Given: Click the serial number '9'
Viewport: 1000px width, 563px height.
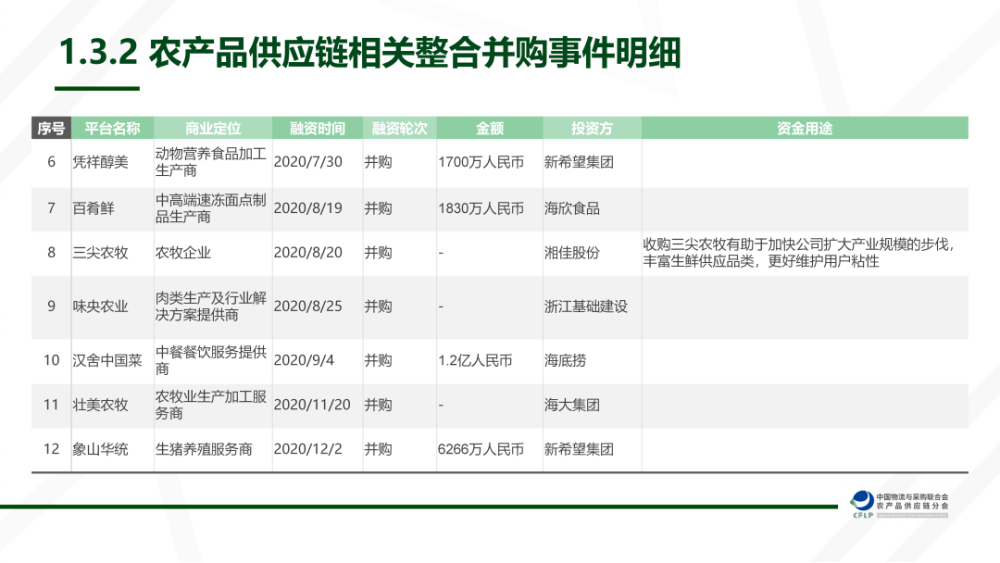Looking at the screenshot, I should click(x=52, y=306).
